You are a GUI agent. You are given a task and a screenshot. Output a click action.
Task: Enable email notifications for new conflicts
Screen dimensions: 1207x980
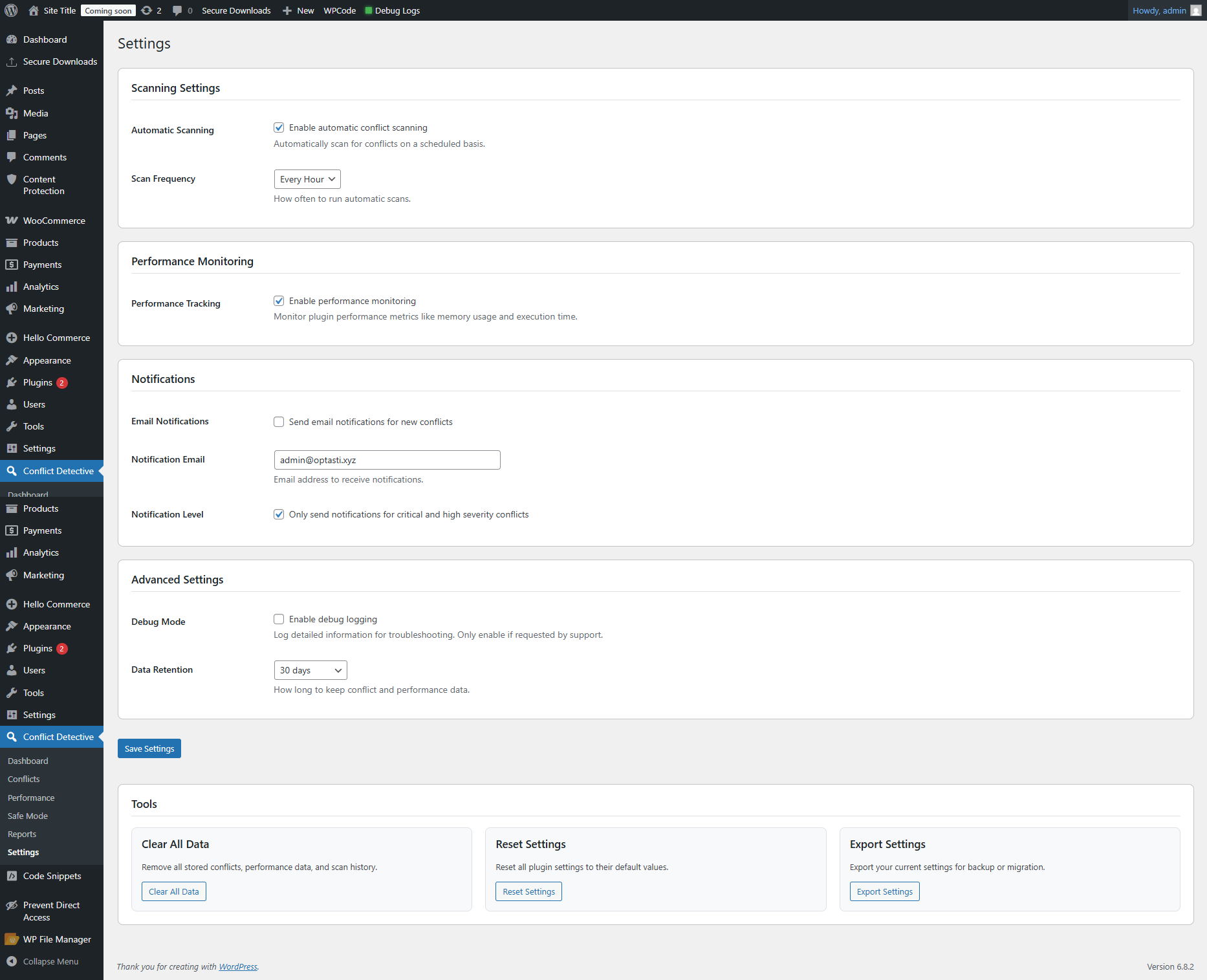279,422
